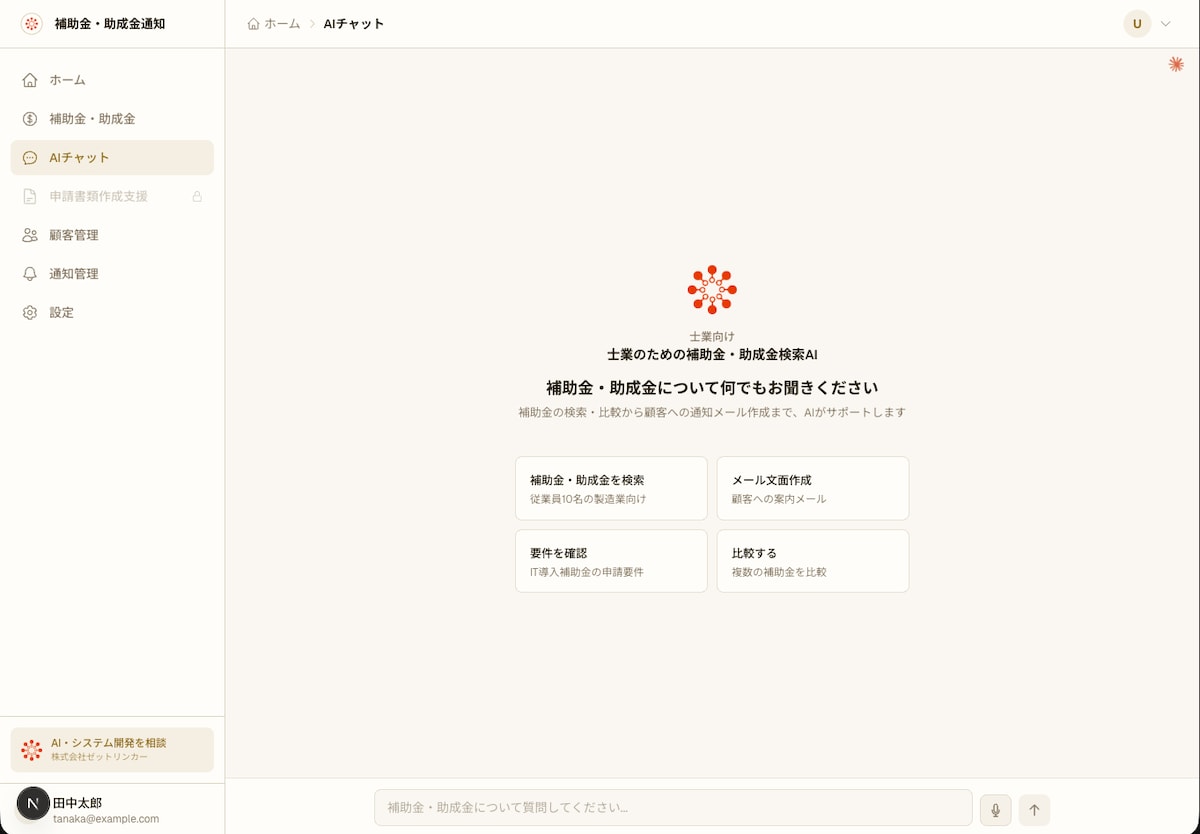
Task: Click the 補助金・助成金通知 app title
Action: pyautogui.click(x=110, y=24)
